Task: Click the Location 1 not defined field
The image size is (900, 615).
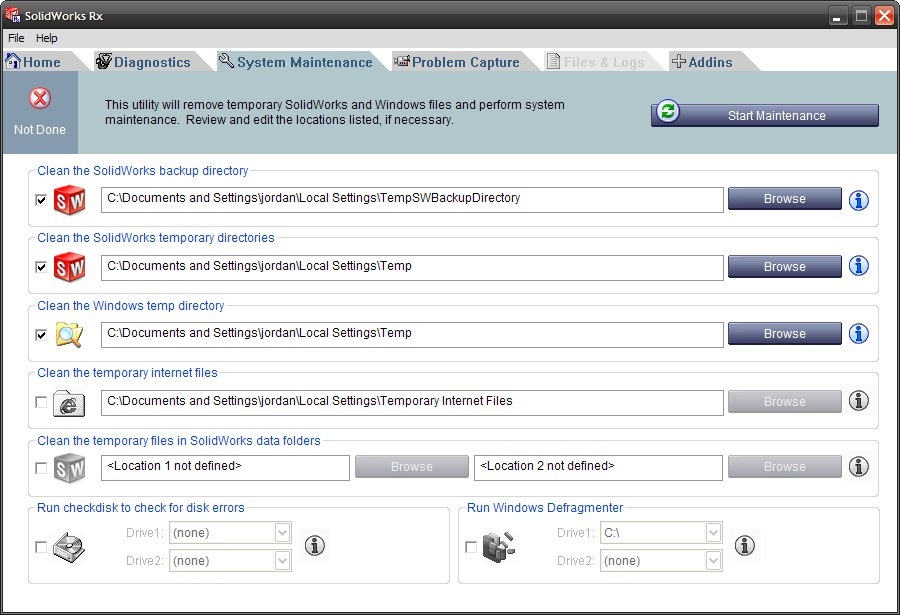Action: [225, 468]
